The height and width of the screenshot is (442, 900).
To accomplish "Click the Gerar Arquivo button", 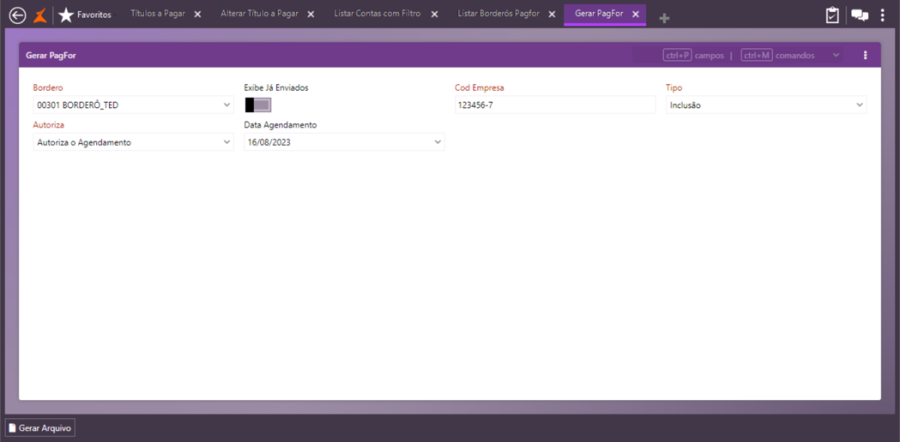I will [x=40, y=428].
